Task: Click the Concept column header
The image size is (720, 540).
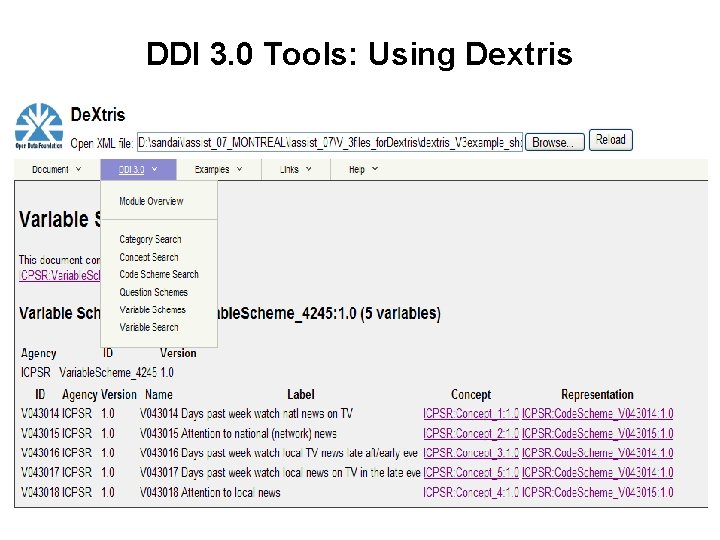Action: 471,394
